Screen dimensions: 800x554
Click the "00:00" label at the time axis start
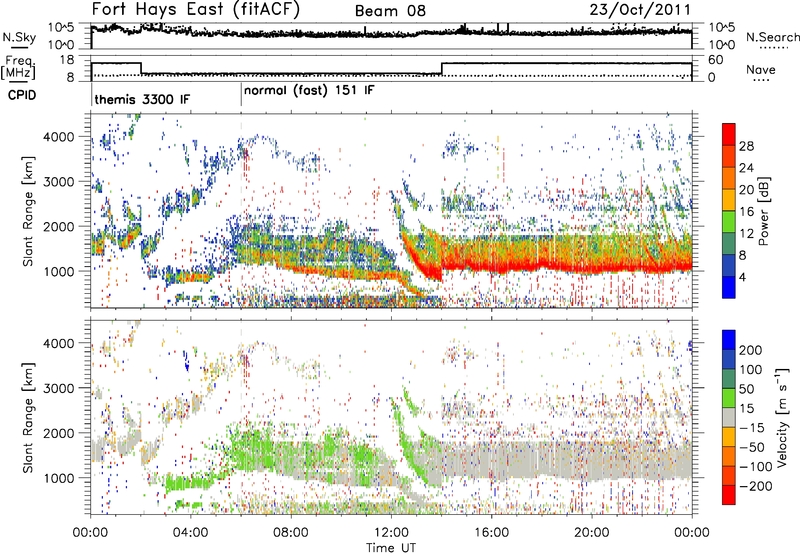click(90, 532)
